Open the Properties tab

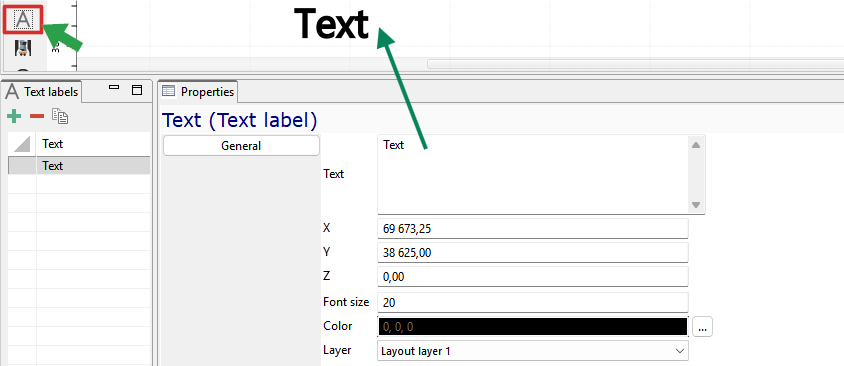click(199, 92)
